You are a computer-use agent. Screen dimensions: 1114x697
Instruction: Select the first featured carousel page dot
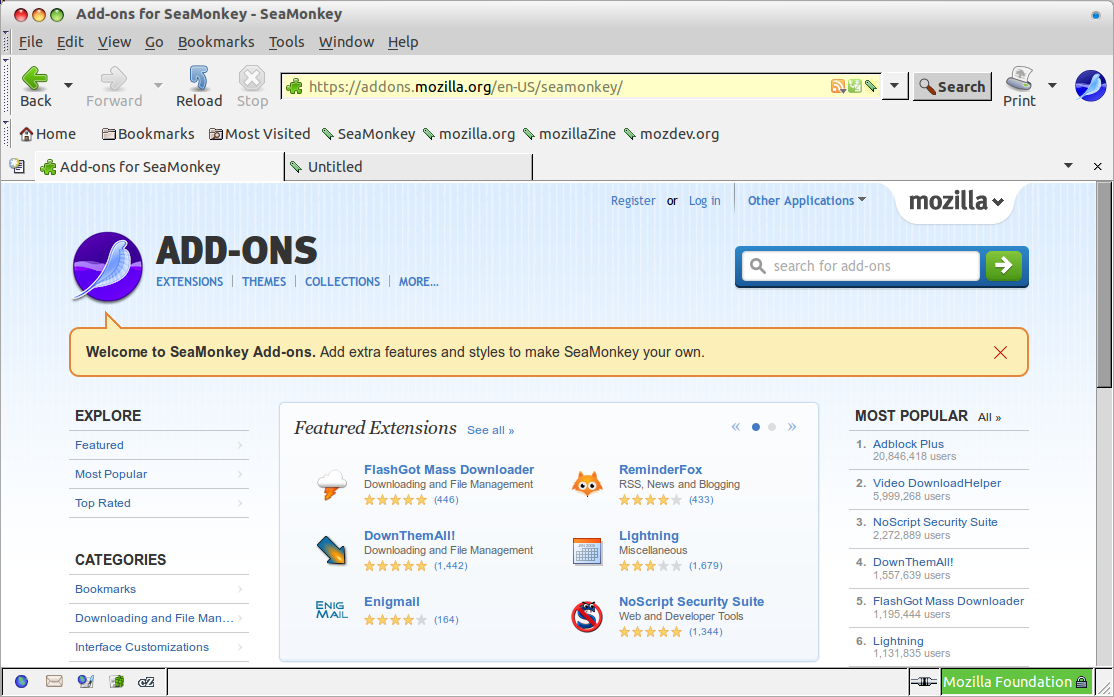pos(756,427)
